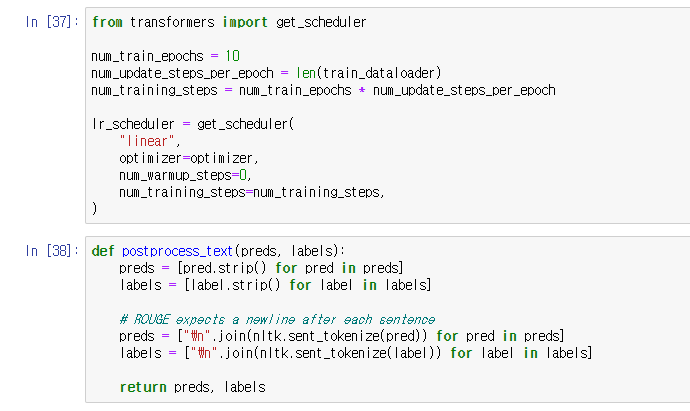Select the In [37] cell prompt

pyautogui.click(x=52, y=22)
